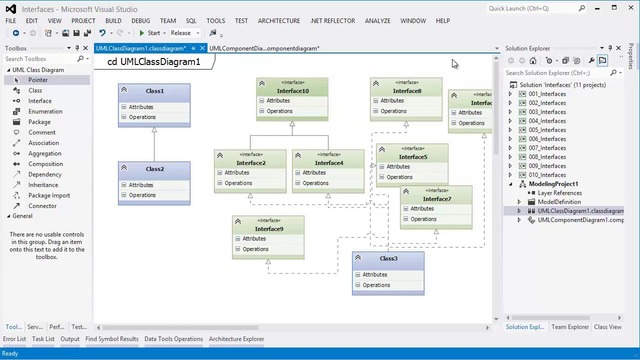This screenshot has width=640, height=360.
Task: Expand the ModelDefinition folder
Action: pyautogui.click(x=519, y=202)
